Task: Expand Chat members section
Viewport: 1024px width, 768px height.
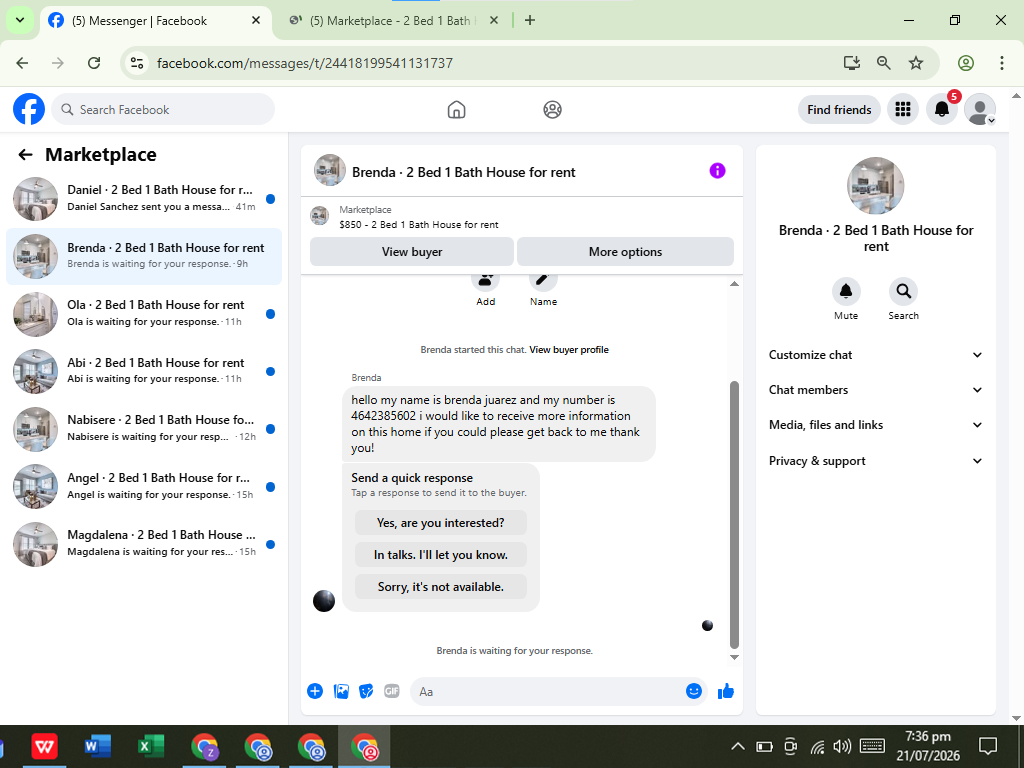Action: 875,390
